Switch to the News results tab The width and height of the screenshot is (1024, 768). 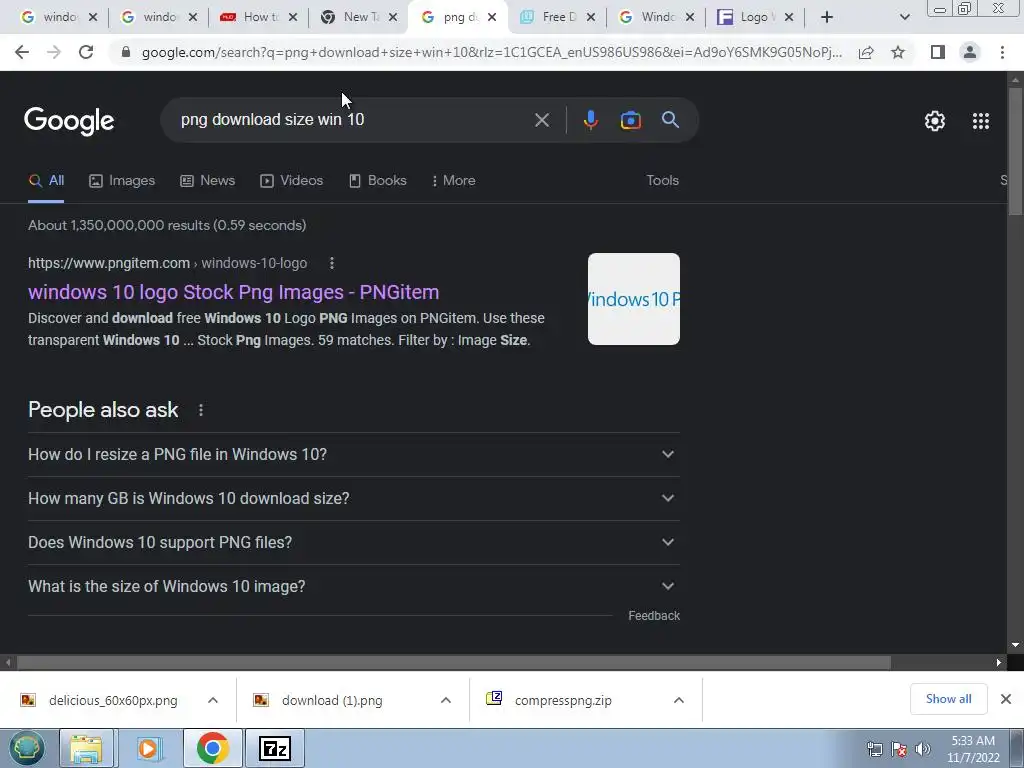click(x=208, y=180)
